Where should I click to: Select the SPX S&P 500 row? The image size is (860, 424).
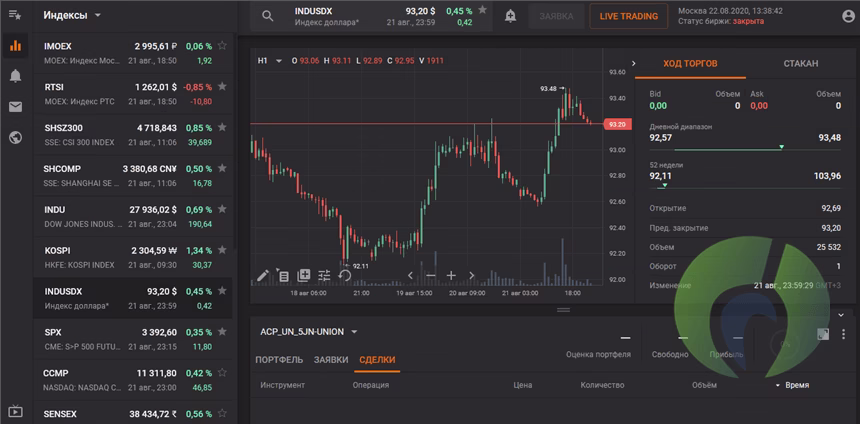point(133,339)
